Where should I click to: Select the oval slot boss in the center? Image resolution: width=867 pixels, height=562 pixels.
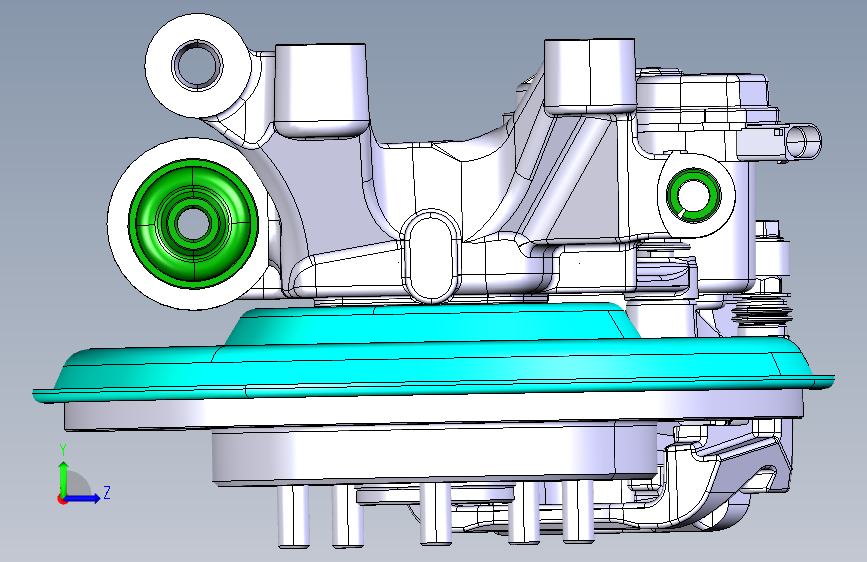(430, 257)
